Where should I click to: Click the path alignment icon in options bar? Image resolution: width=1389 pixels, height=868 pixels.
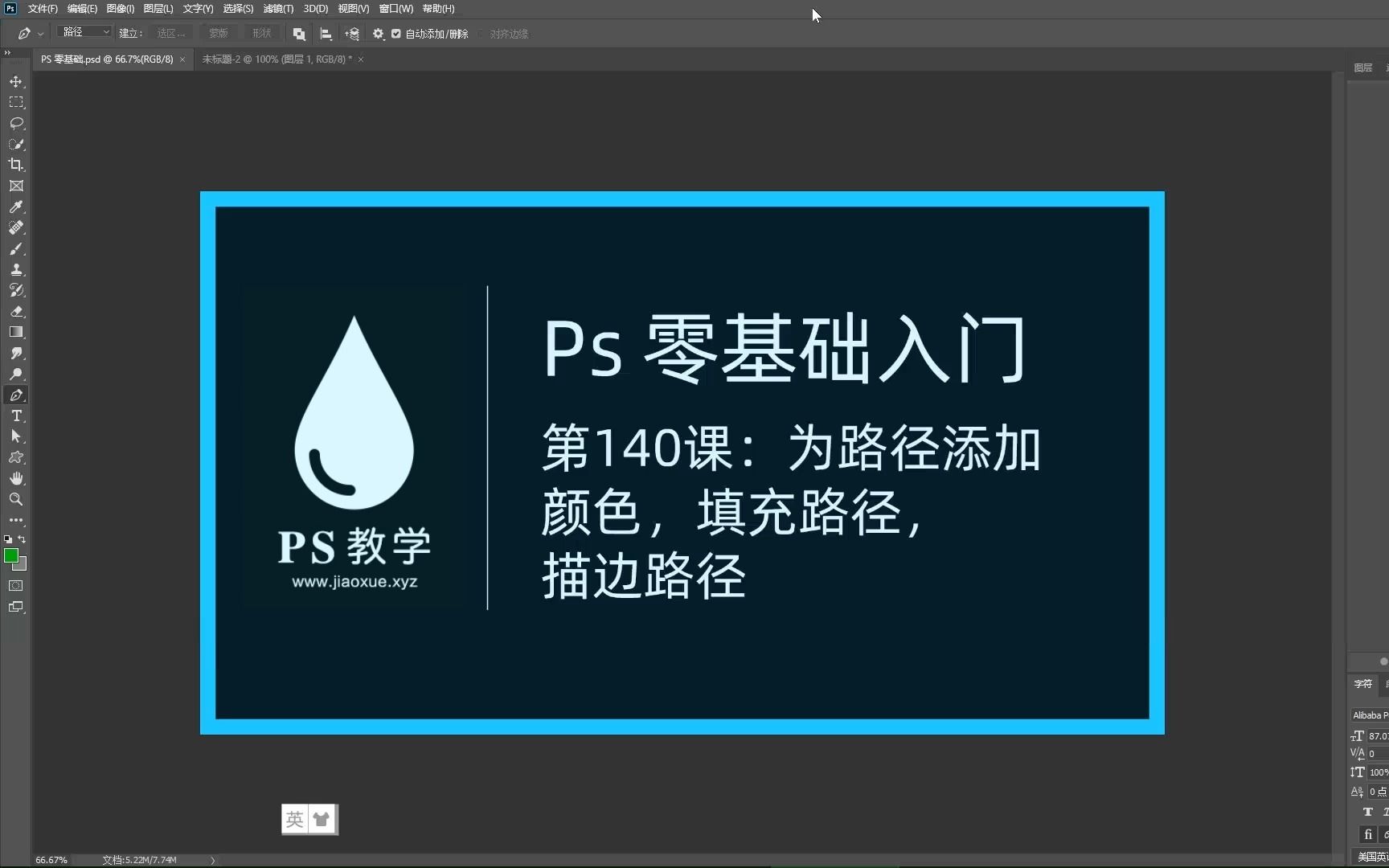pyautogui.click(x=326, y=34)
